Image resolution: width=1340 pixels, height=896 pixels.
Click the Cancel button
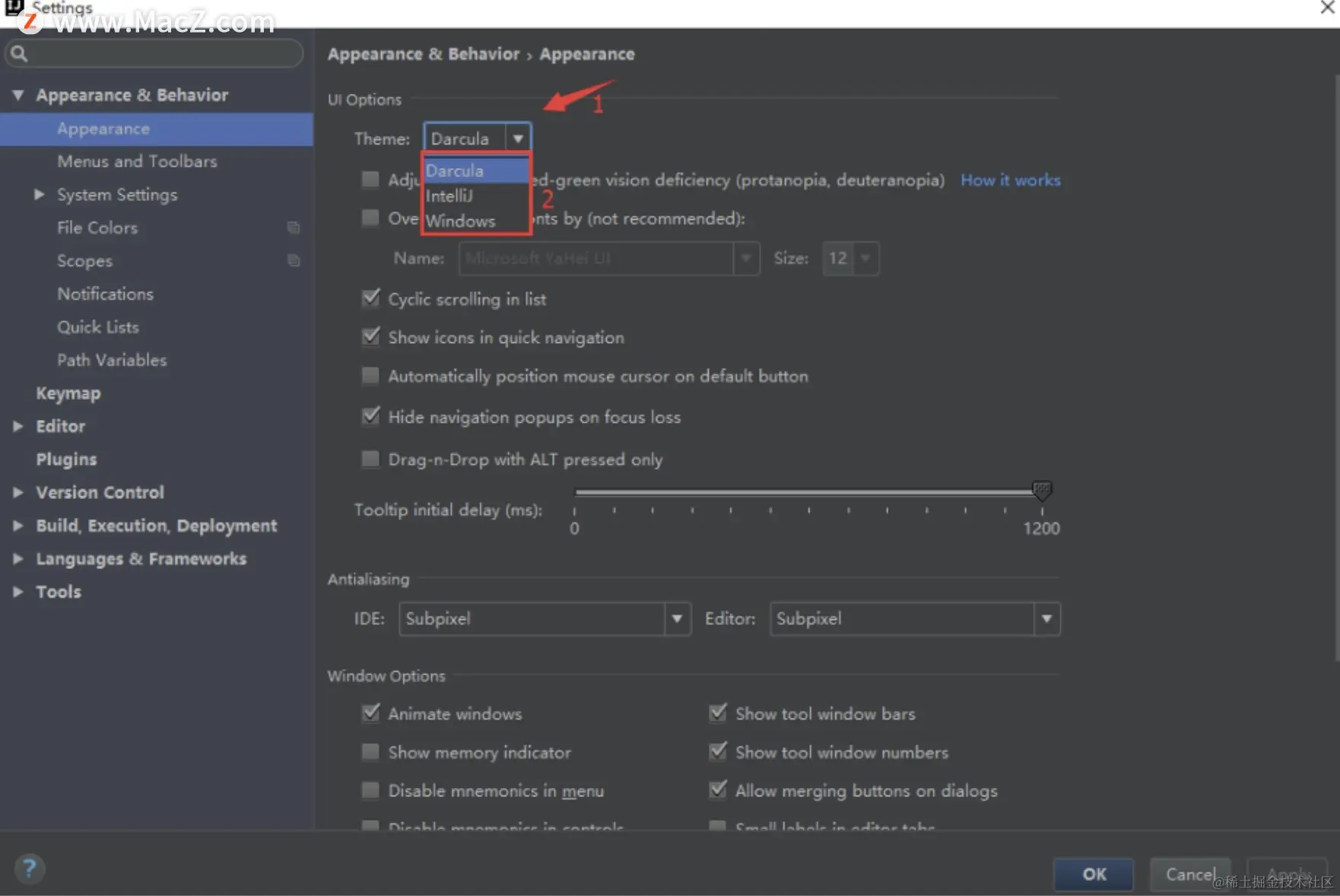pos(1190,874)
